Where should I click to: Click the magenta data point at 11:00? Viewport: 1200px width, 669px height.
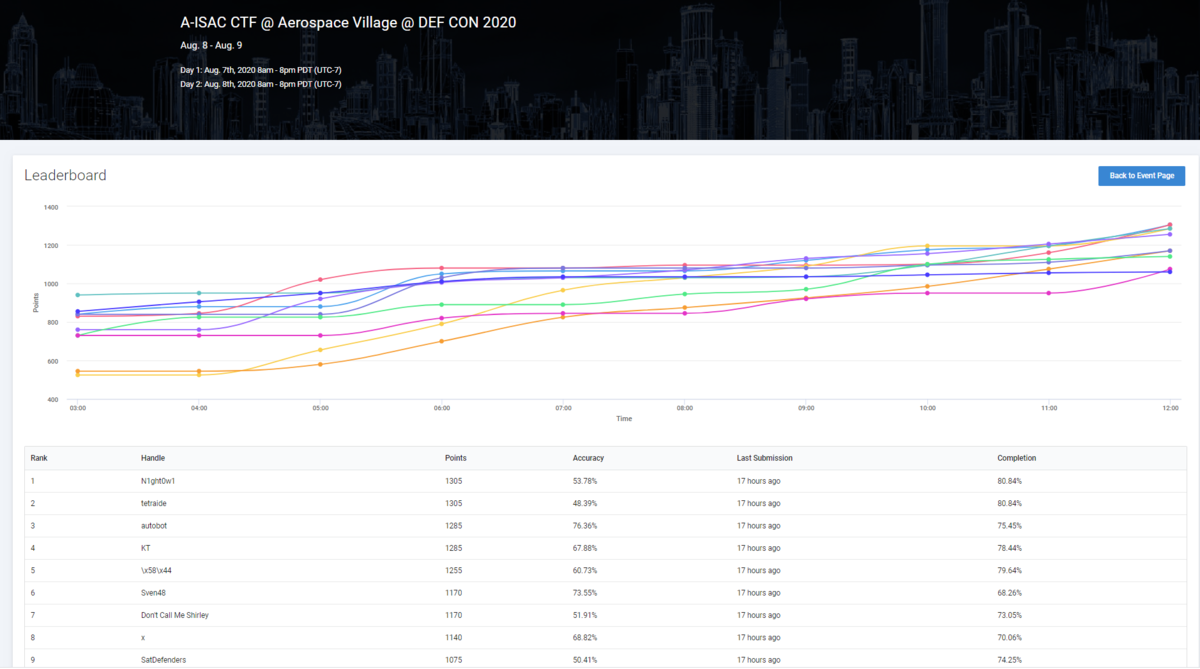(1049, 293)
